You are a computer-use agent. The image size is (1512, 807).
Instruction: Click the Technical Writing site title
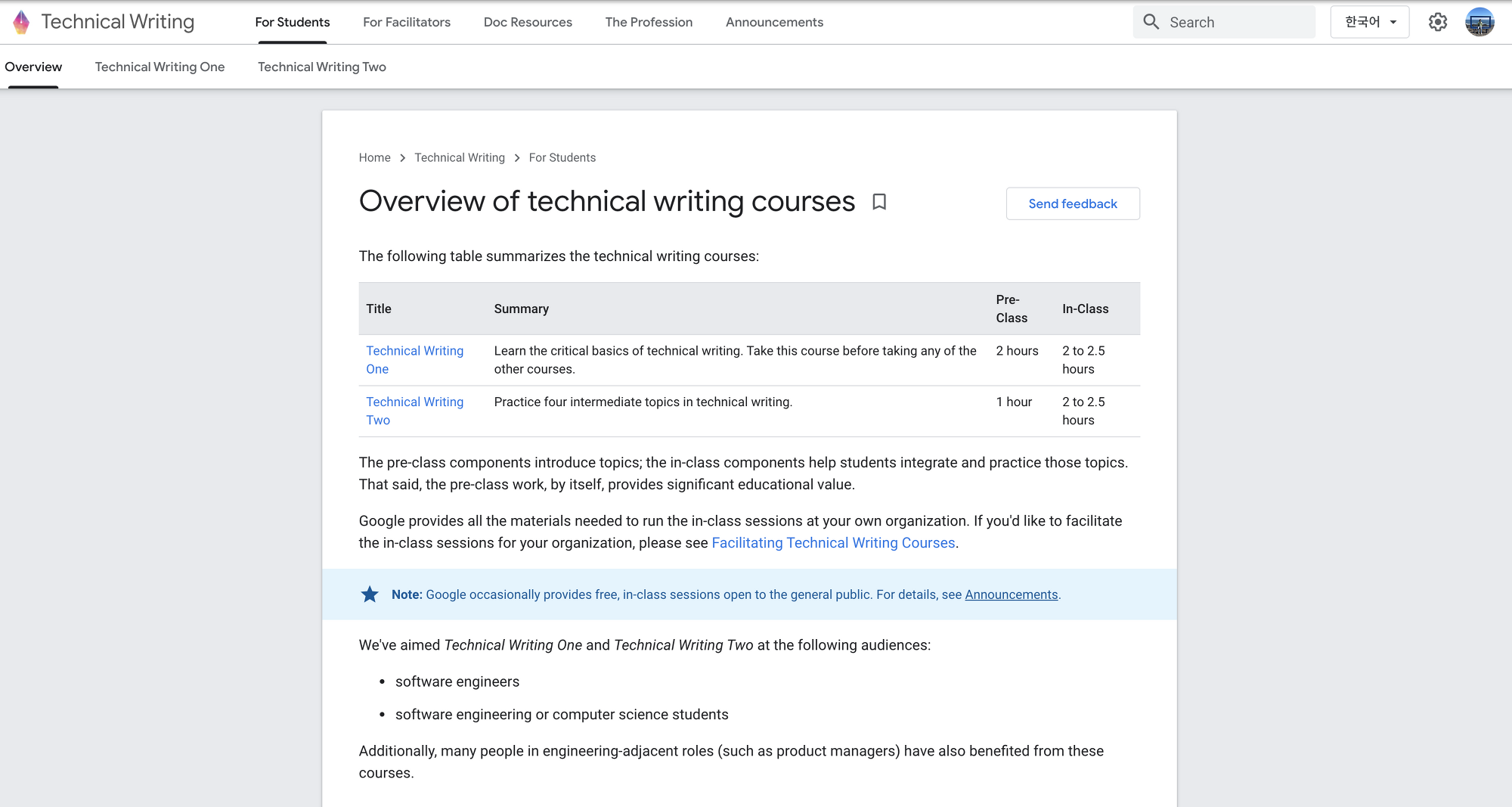[118, 22]
